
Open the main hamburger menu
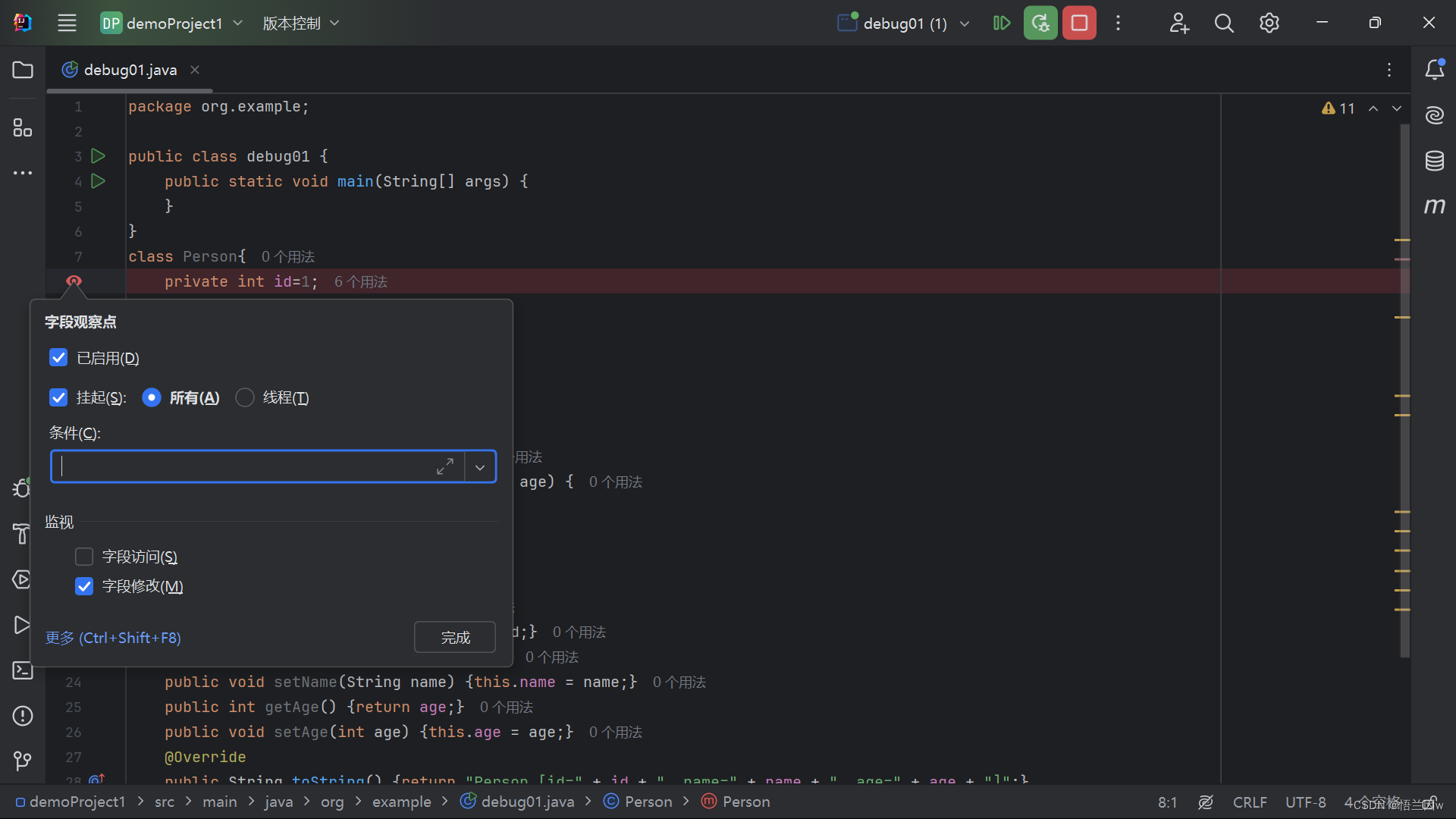[67, 23]
